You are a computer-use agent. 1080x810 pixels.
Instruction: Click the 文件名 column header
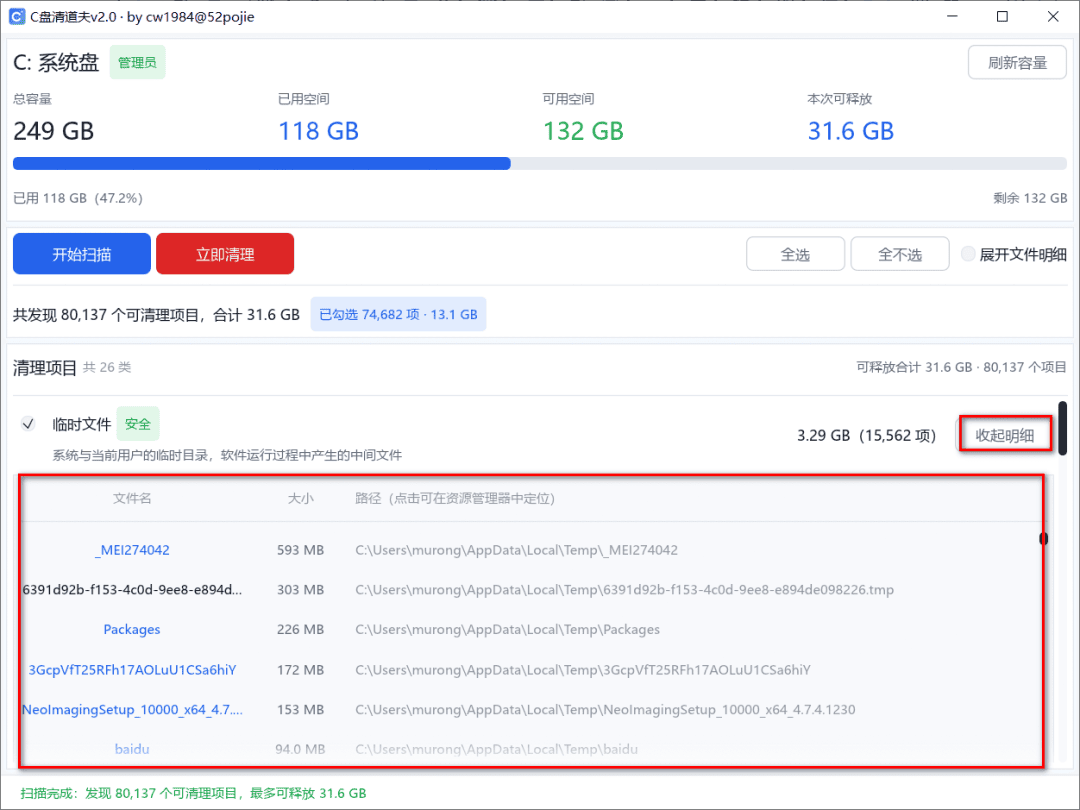tap(132, 498)
